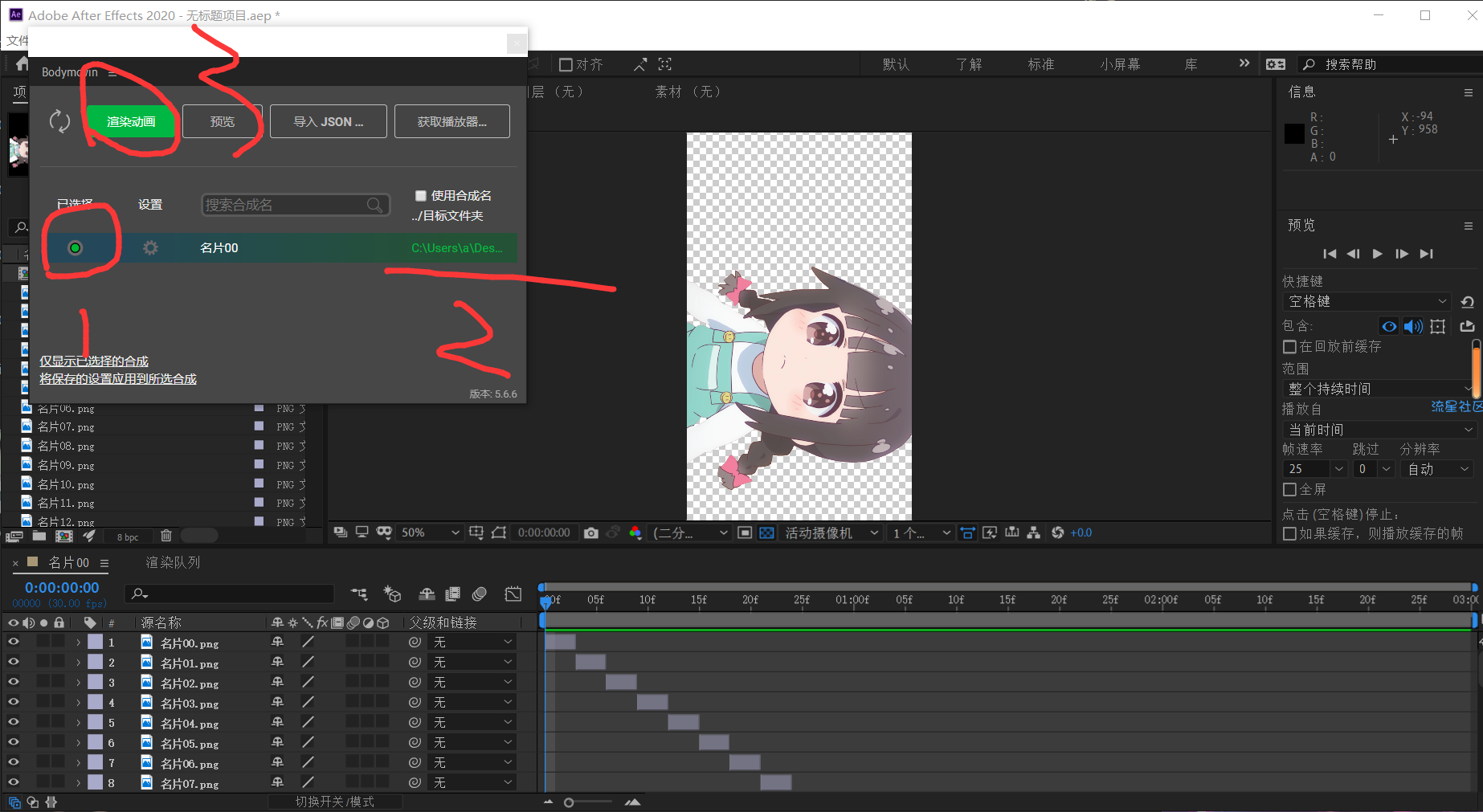Switch to 了解 workspace
This screenshot has height=812, width=1483.
tap(969, 64)
